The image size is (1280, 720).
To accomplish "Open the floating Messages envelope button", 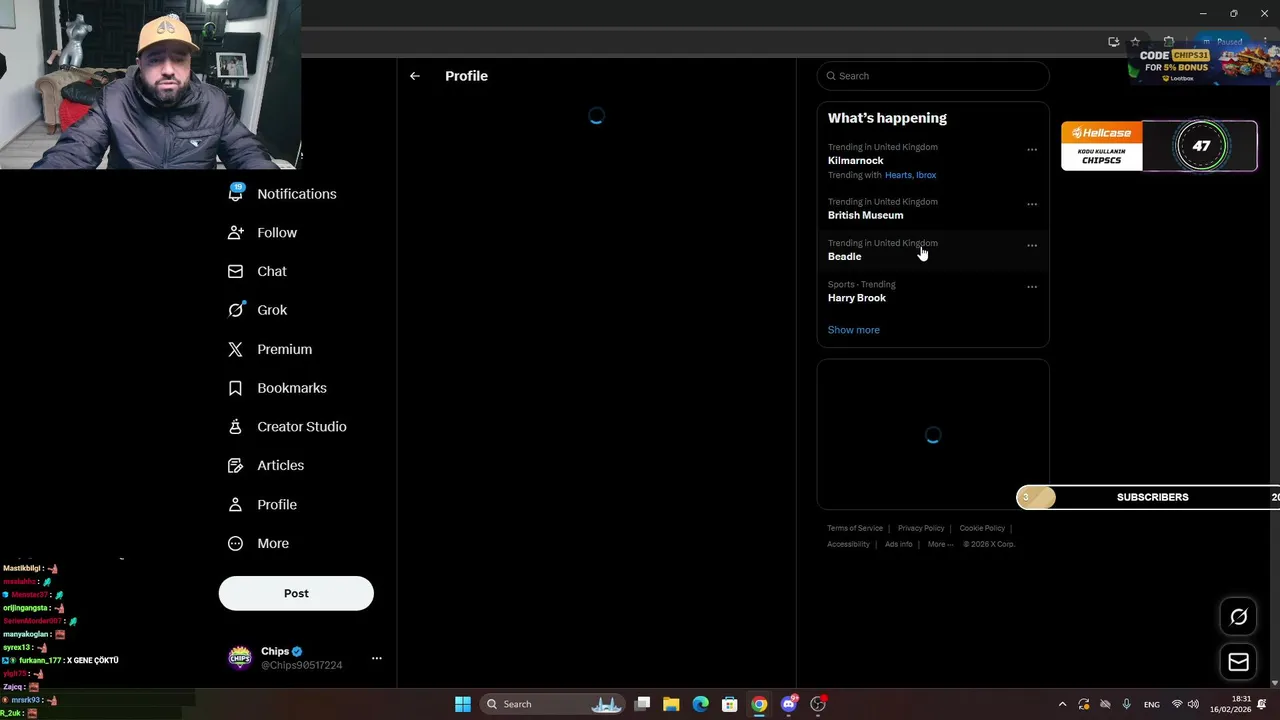I will tap(1238, 662).
